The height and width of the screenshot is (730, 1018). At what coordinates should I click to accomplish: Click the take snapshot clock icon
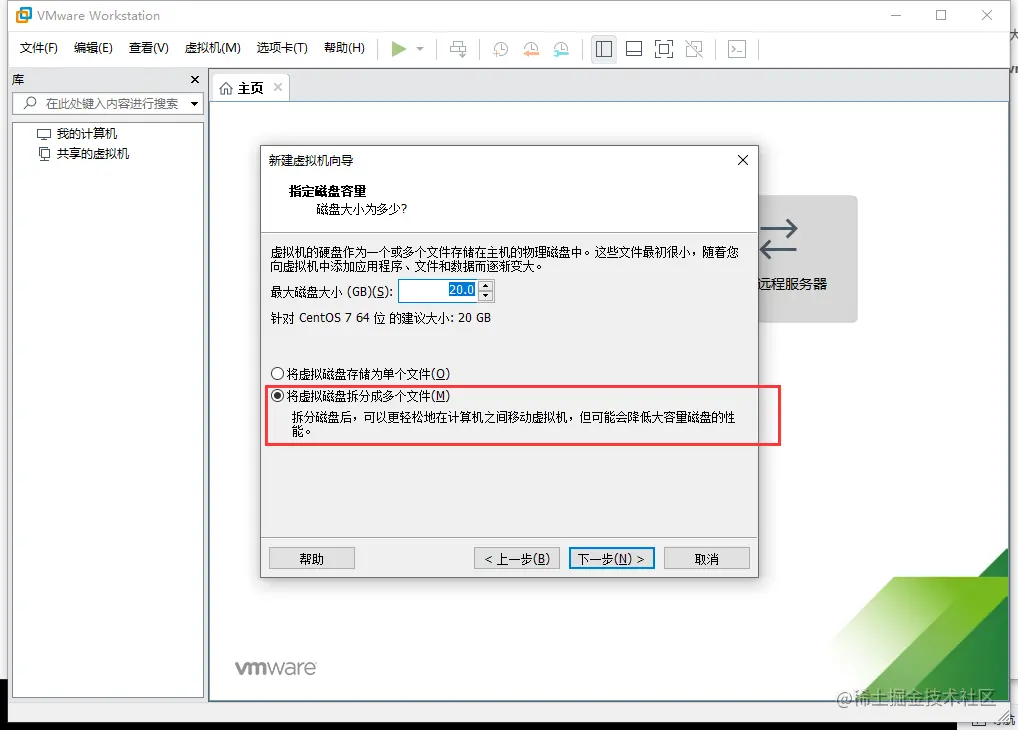pos(501,49)
